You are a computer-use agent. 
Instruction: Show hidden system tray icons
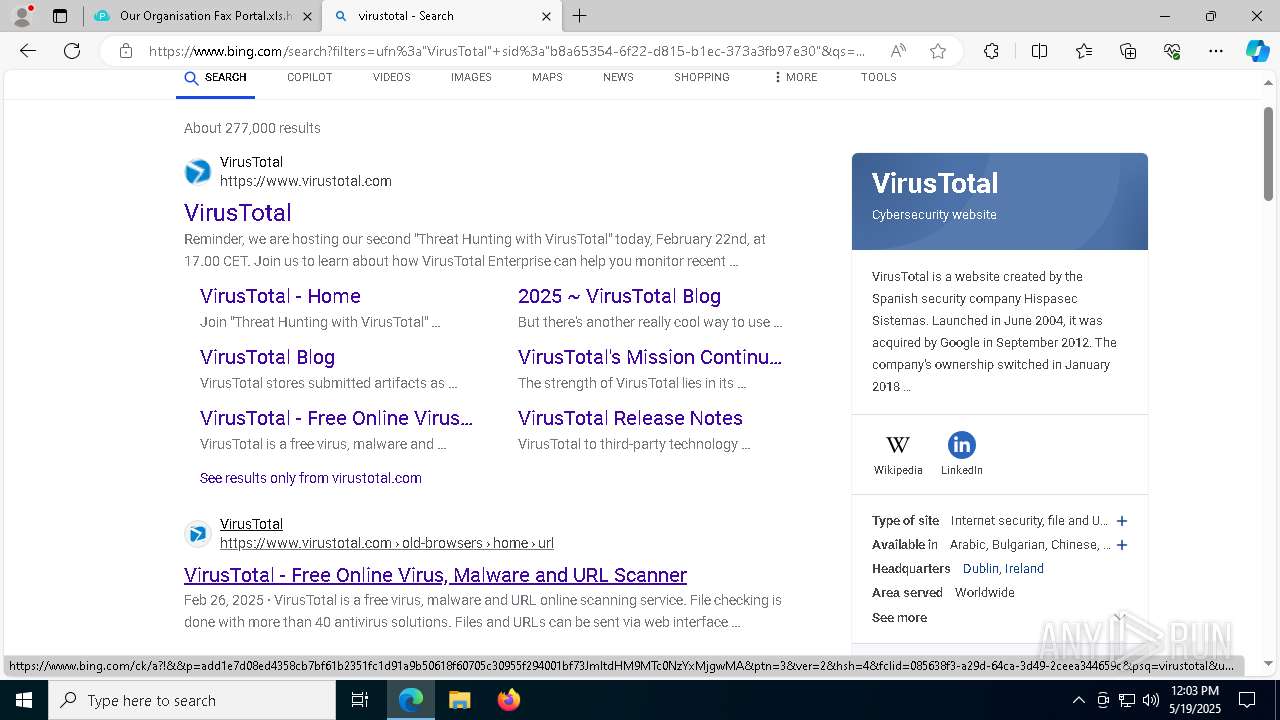(1078, 700)
